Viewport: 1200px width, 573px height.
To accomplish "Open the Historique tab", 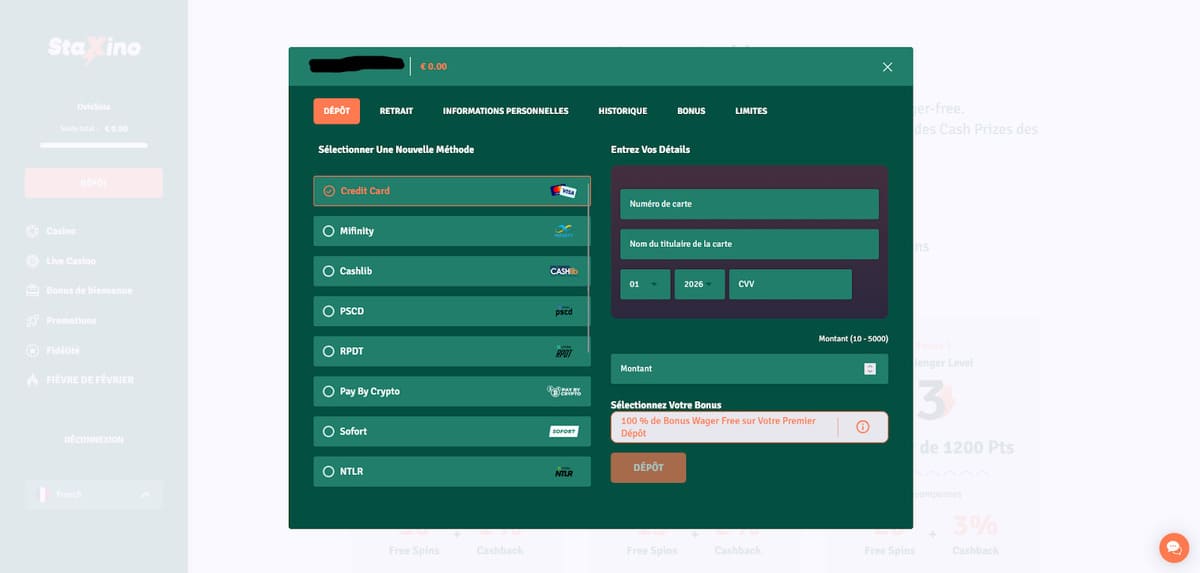I will point(622,111).
